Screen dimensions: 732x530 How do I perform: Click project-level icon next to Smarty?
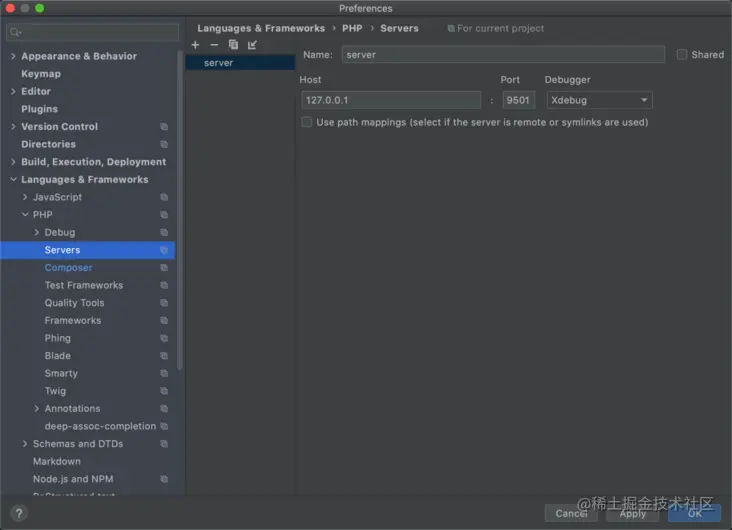click(164, 374)
